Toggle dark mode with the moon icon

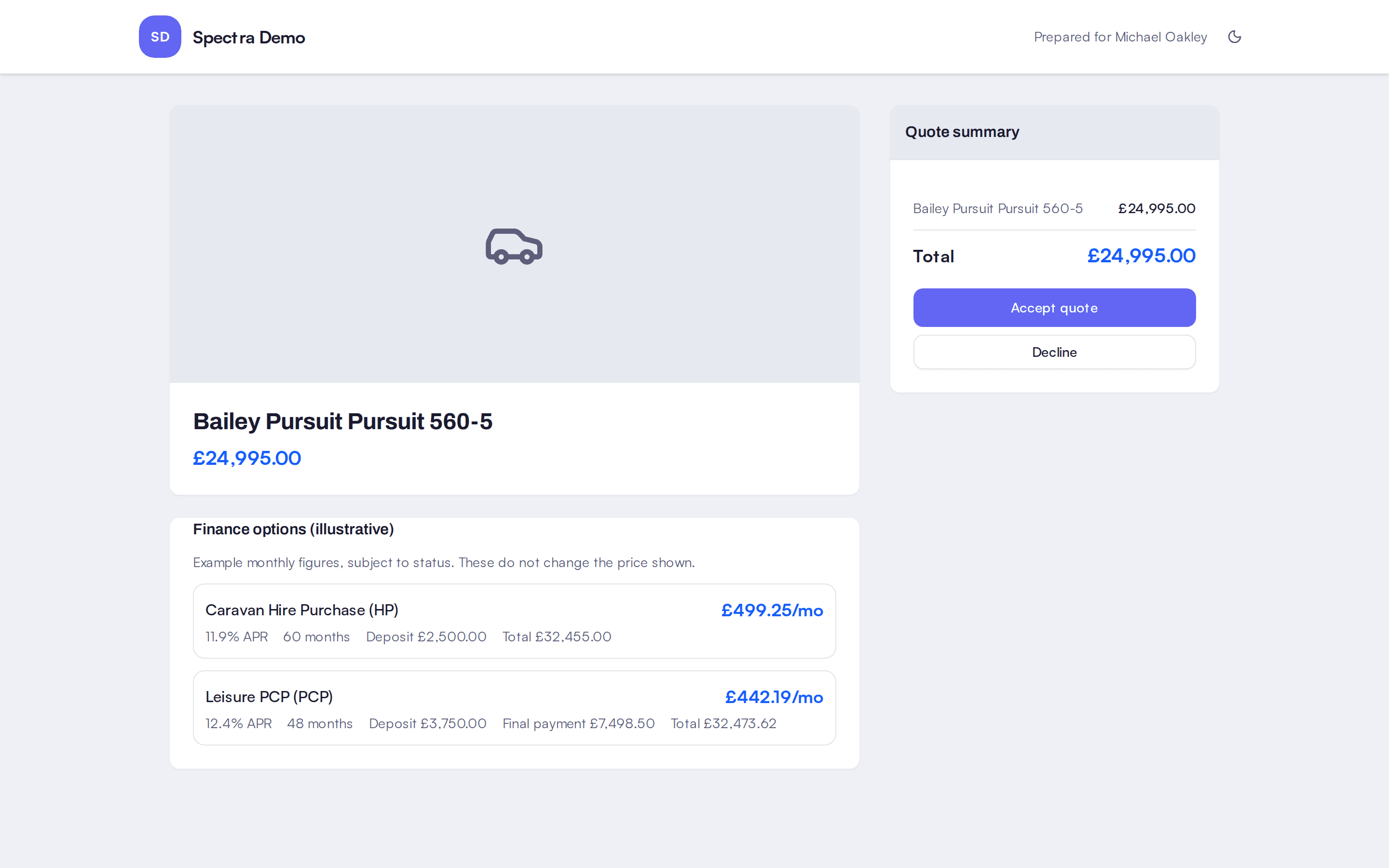(x=1234, y=37)
